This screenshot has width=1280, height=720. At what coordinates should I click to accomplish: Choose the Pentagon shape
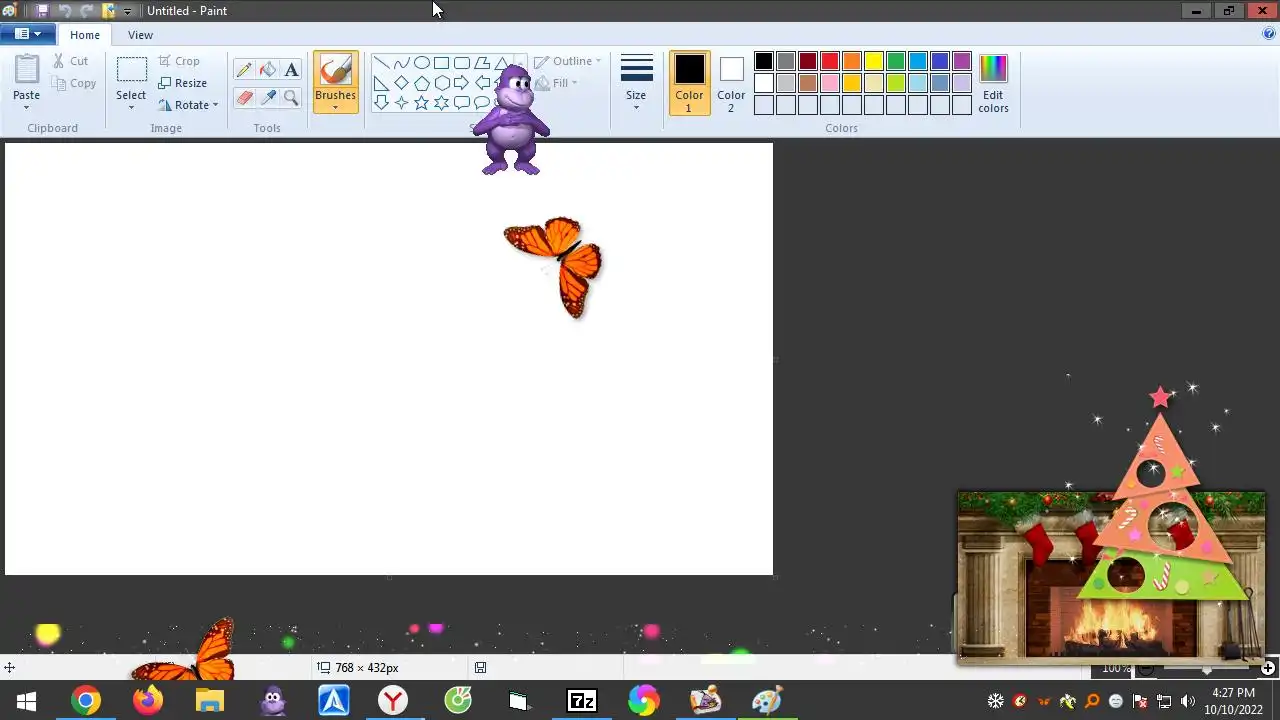pos(421,82)
